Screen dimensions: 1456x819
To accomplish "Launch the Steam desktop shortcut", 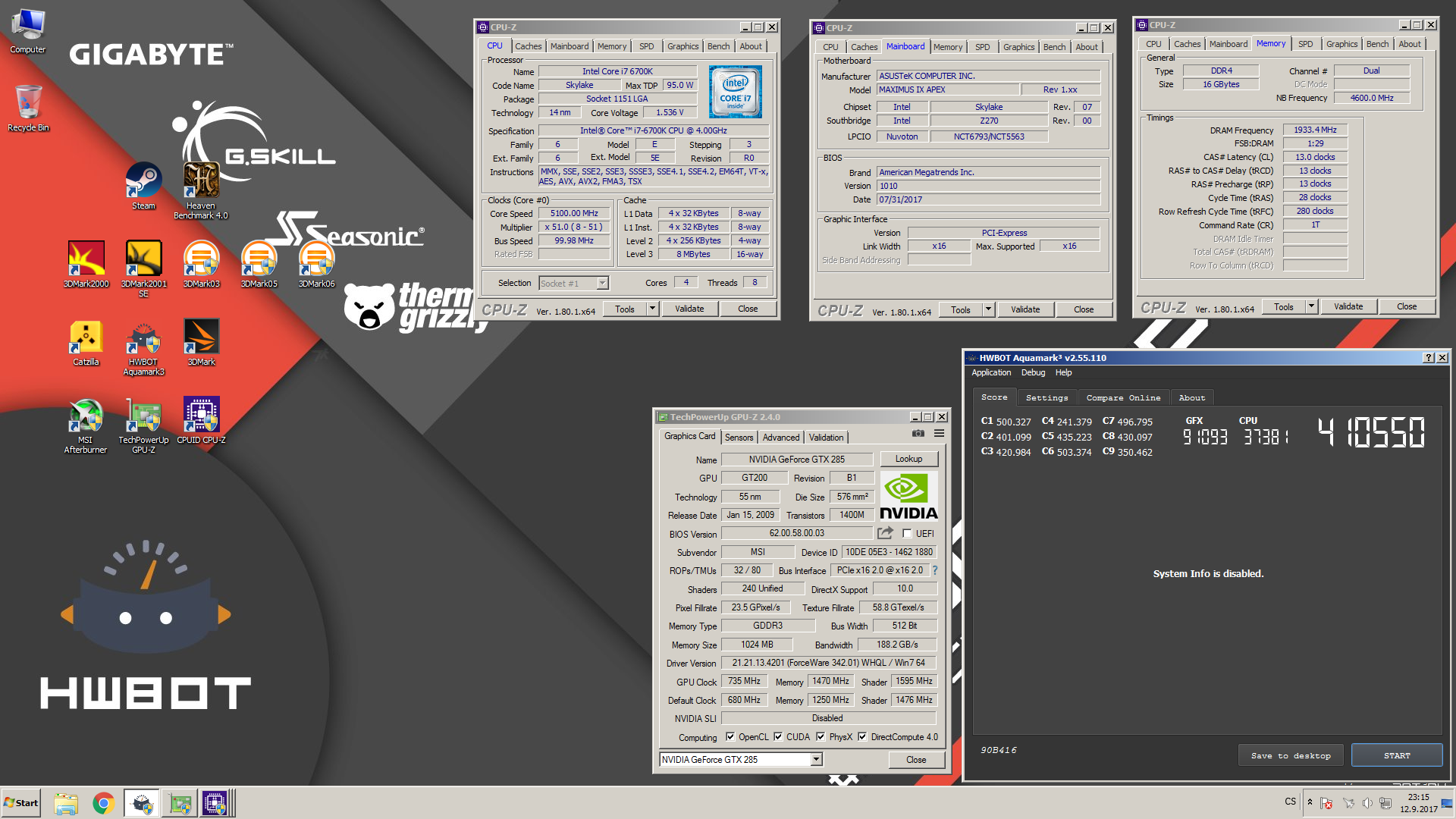I will click(143, 186).
